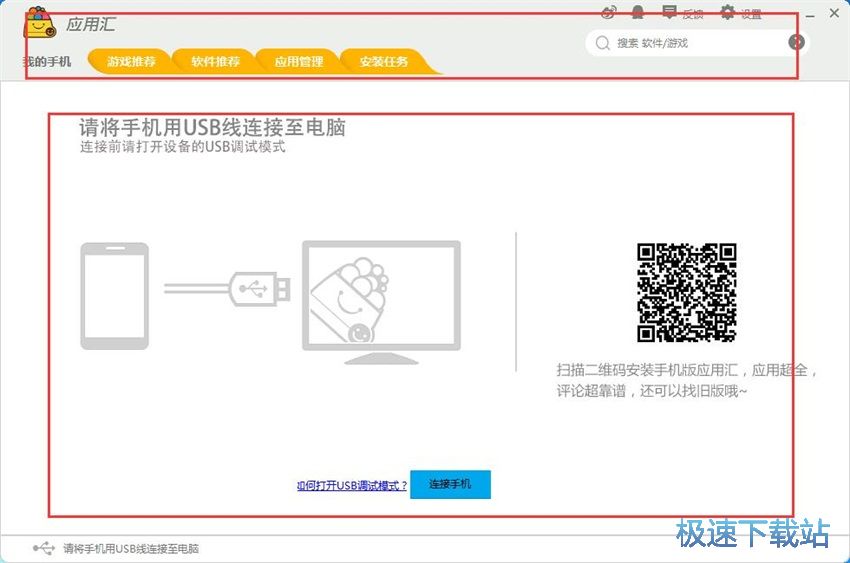Click the 搜索 软件/游戏 search field
This screenshot has height=563, width=850.
(x=697, y=43)
